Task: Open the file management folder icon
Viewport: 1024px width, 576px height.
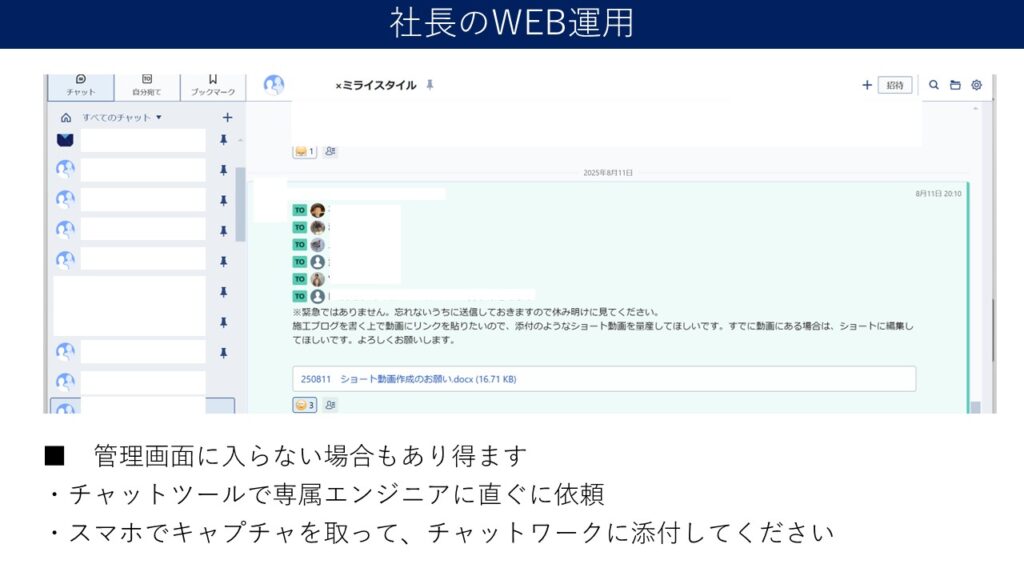Action: pos(955,86)
